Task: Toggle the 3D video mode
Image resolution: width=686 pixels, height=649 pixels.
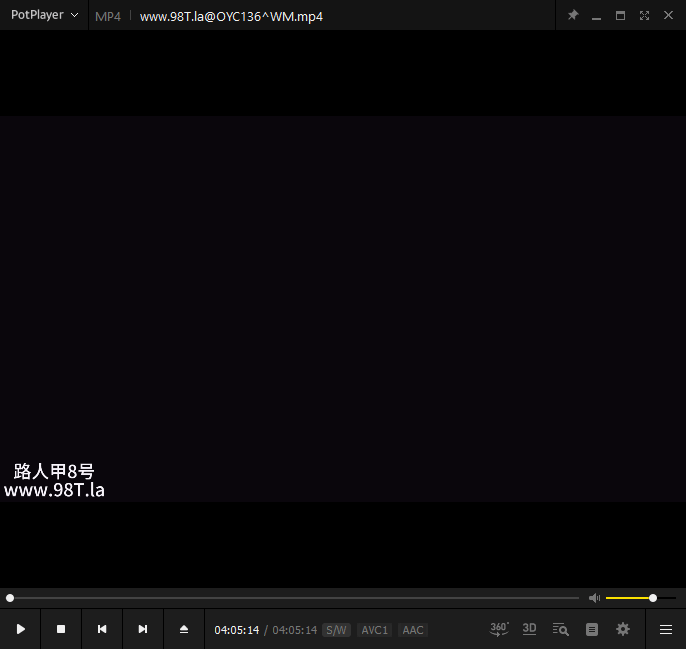Action: (530, 629)
